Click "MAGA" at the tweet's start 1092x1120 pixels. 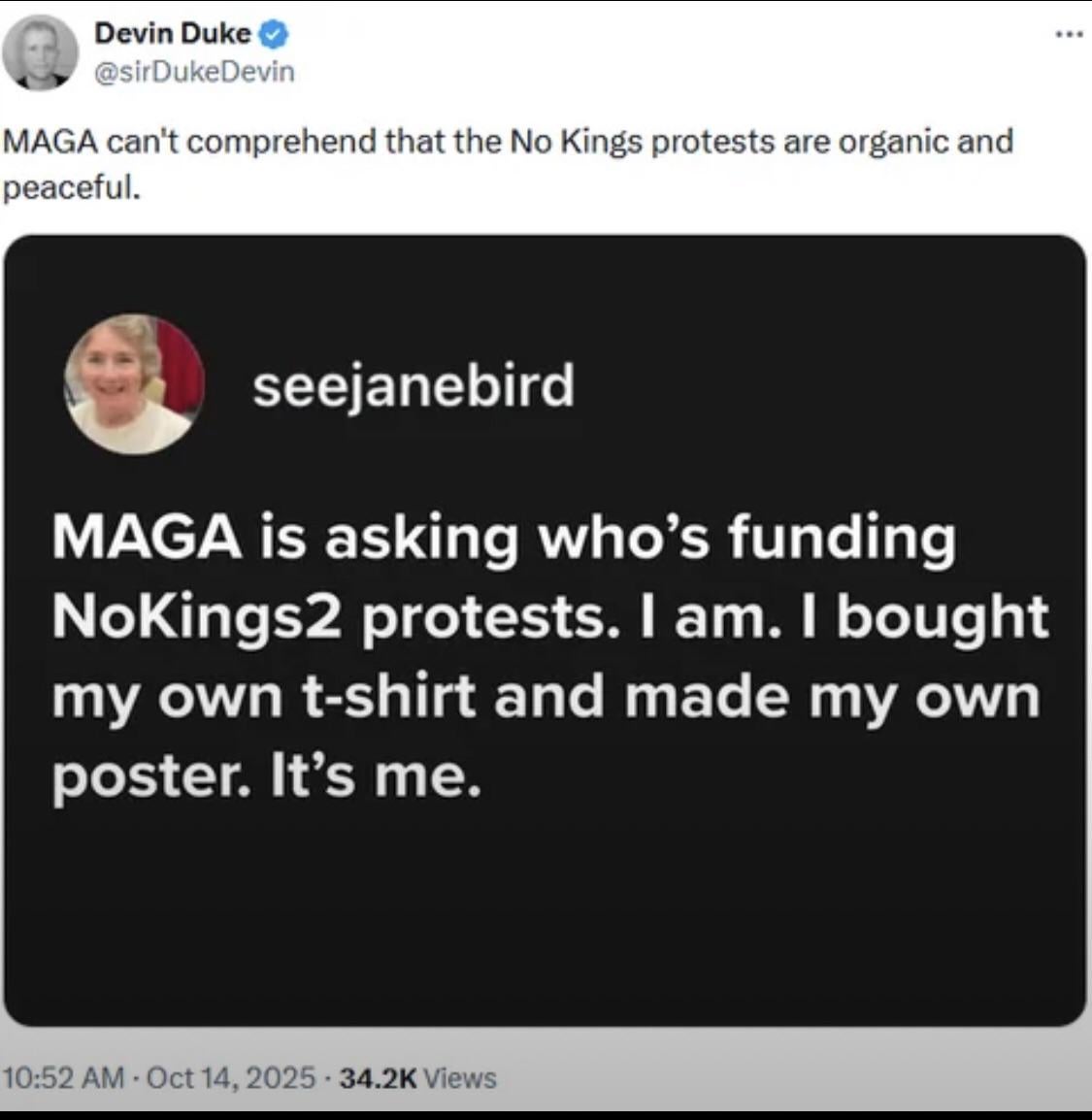pos(50,142)
